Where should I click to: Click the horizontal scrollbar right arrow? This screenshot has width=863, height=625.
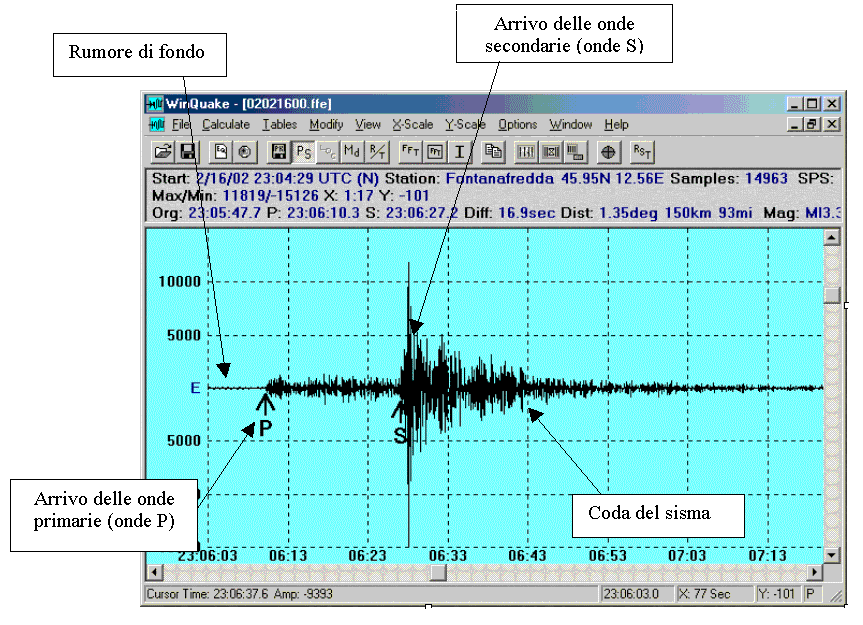[x=815, y=572]
